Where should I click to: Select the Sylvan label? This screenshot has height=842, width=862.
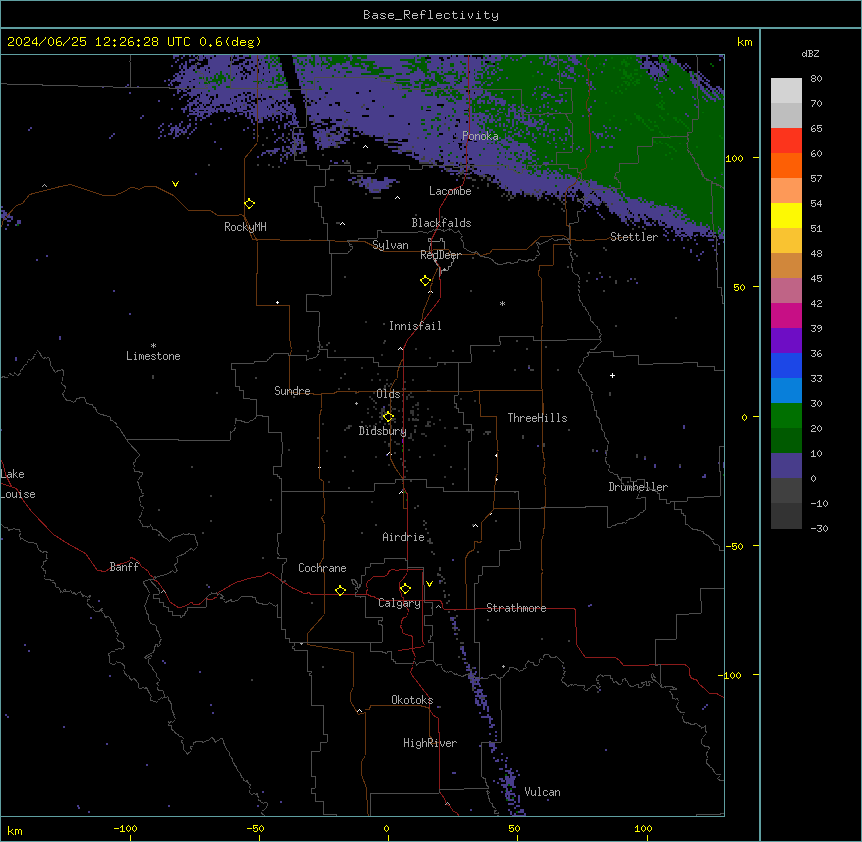(390, 245)
